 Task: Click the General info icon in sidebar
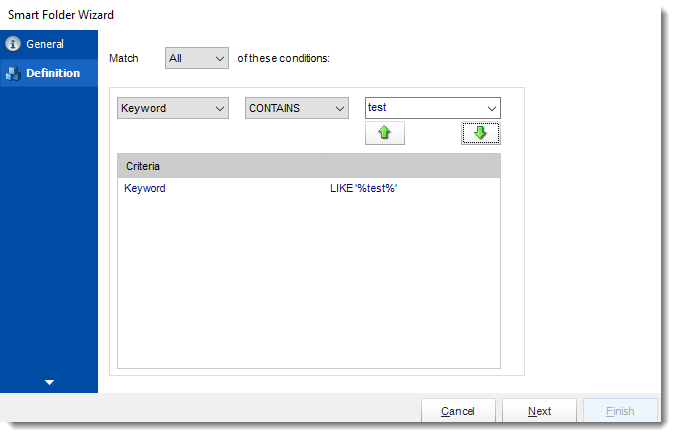pos(13,44)
